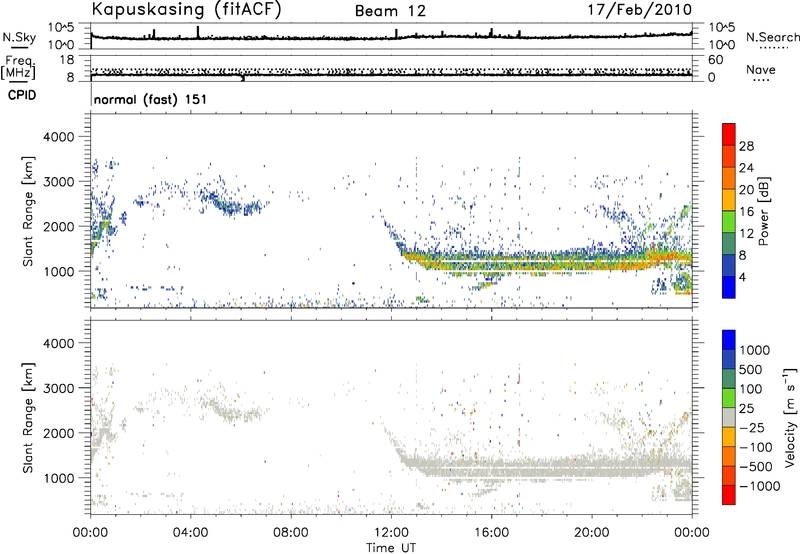The image size is (800, 554).
Task: Click the yellow-orange segment of Power color bar
Action: click(729, 199)
